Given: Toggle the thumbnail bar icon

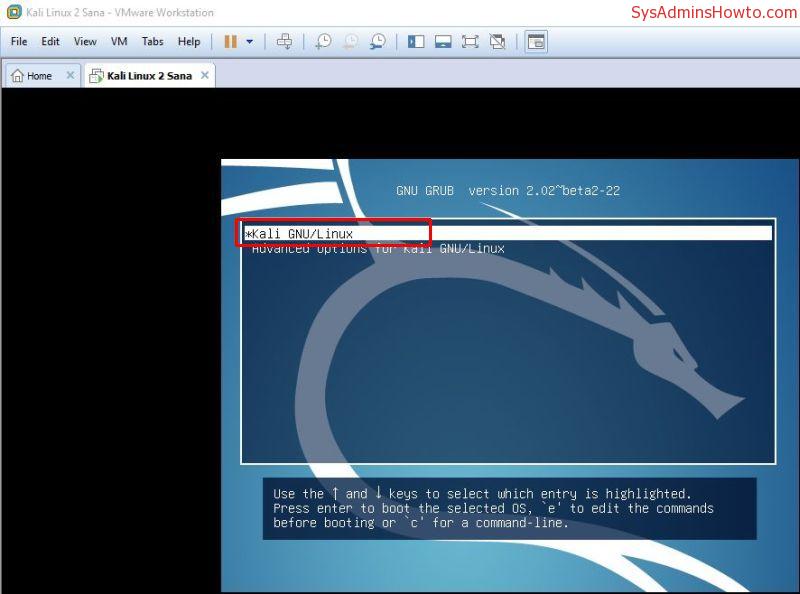Looking at the screenshot, I should (443, 42).
